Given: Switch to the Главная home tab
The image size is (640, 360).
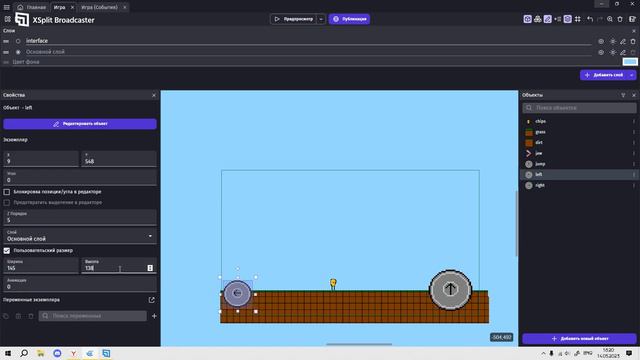Looking at the screenshot, I should coord(32,7).
